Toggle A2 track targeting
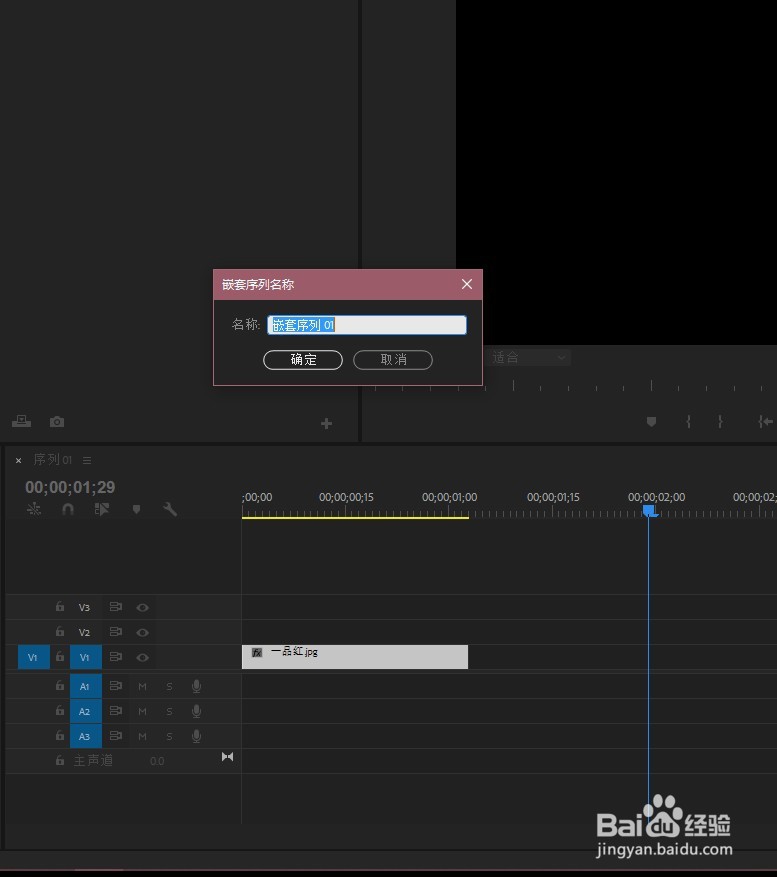777x877 pixels. (x=86, y=711)
